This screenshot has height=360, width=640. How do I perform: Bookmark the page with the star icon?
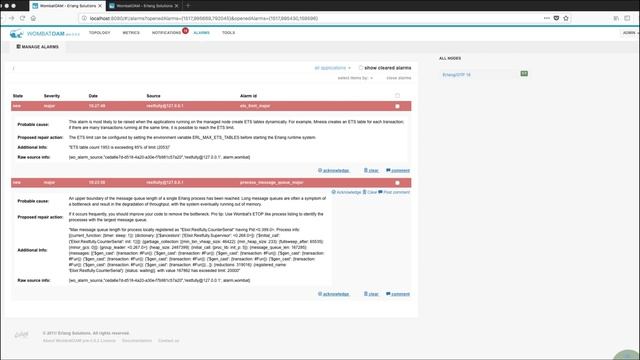coord(566,18)
